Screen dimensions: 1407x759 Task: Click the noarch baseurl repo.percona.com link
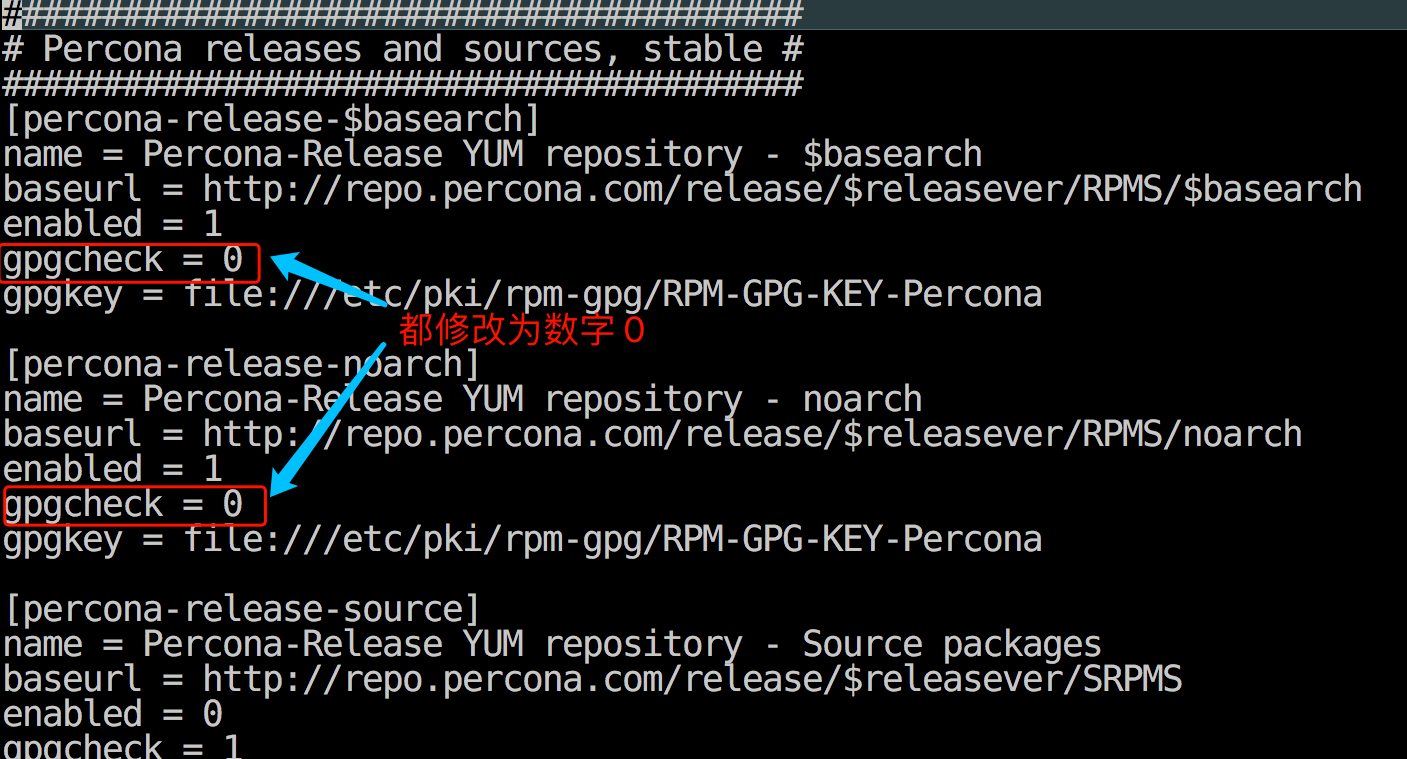pos(752,433)
